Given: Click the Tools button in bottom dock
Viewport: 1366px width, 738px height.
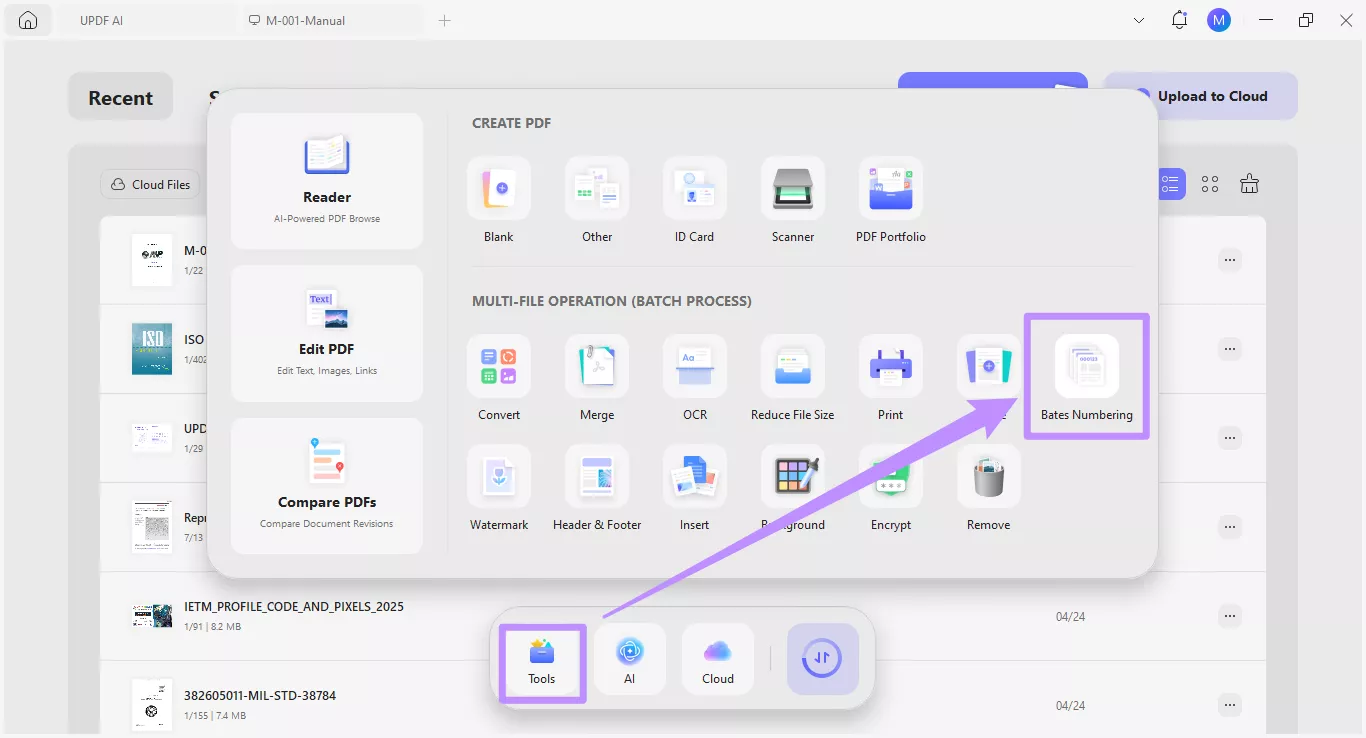Looking at the screenshot, I should point(542,660).
